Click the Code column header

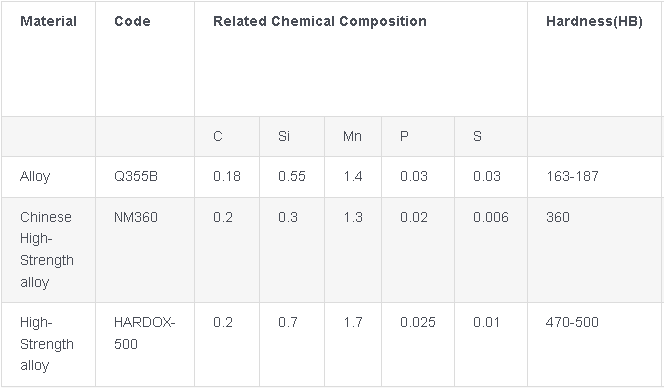[132, 21]
